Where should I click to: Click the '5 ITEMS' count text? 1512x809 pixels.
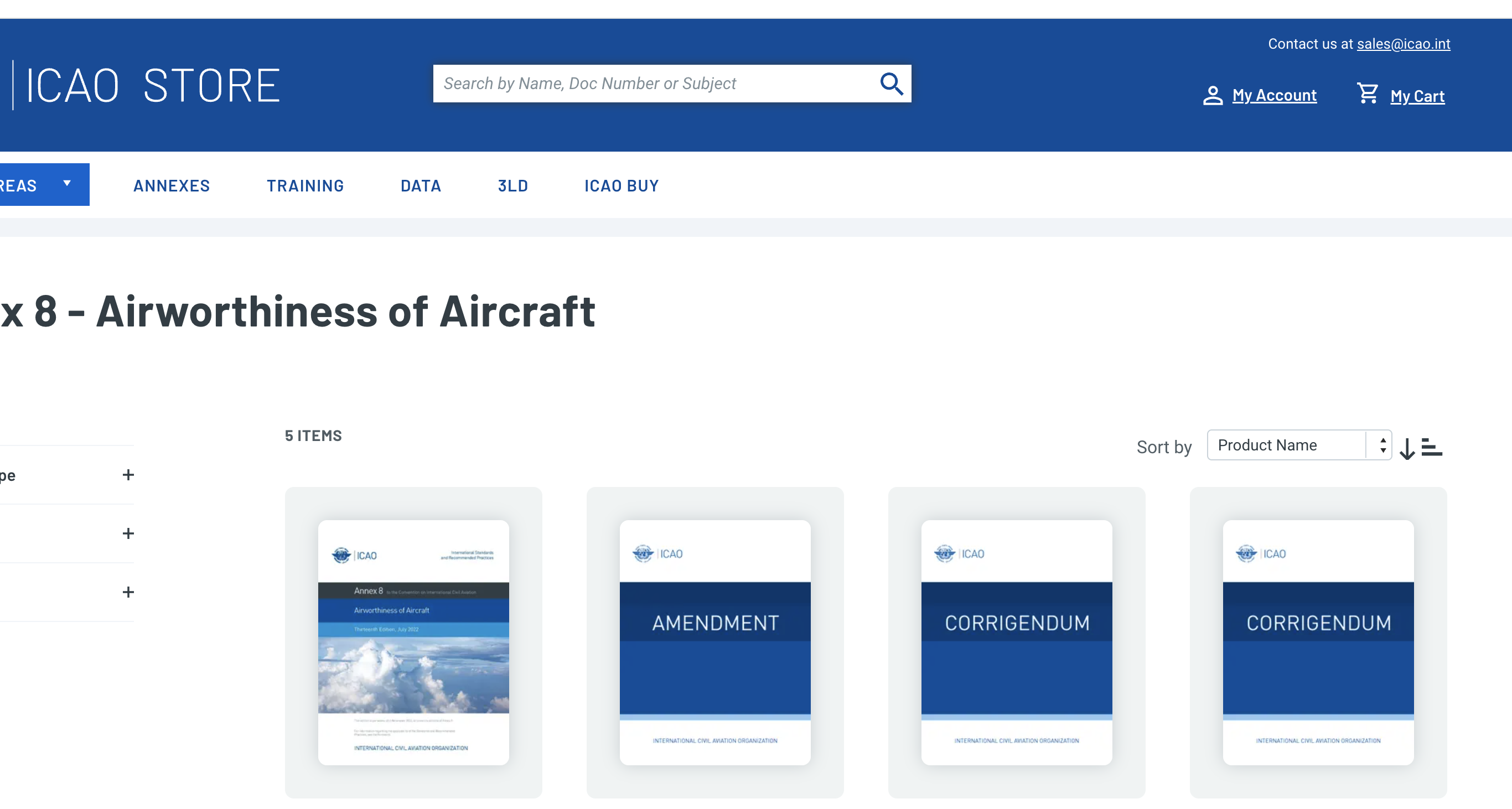313,436
